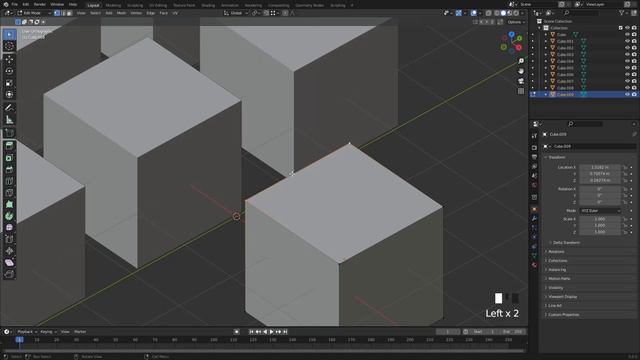
Task: Select the Move tool
Action: pyautogui.click(x=9, y=59)
